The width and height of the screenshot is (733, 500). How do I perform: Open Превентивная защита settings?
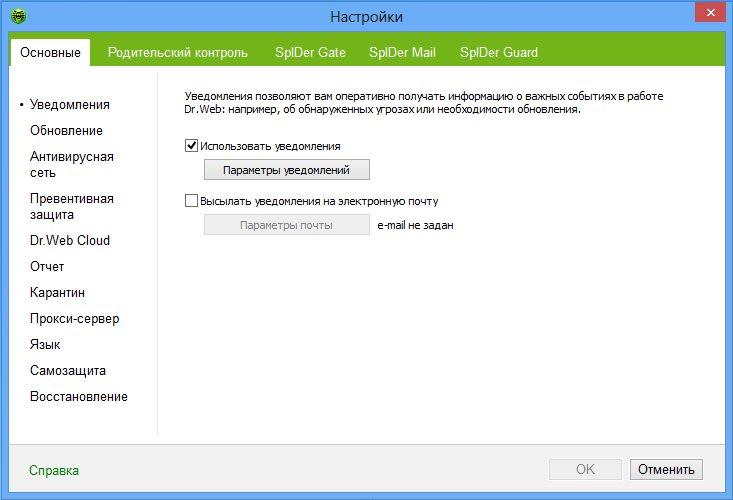(x=72, y=207)
